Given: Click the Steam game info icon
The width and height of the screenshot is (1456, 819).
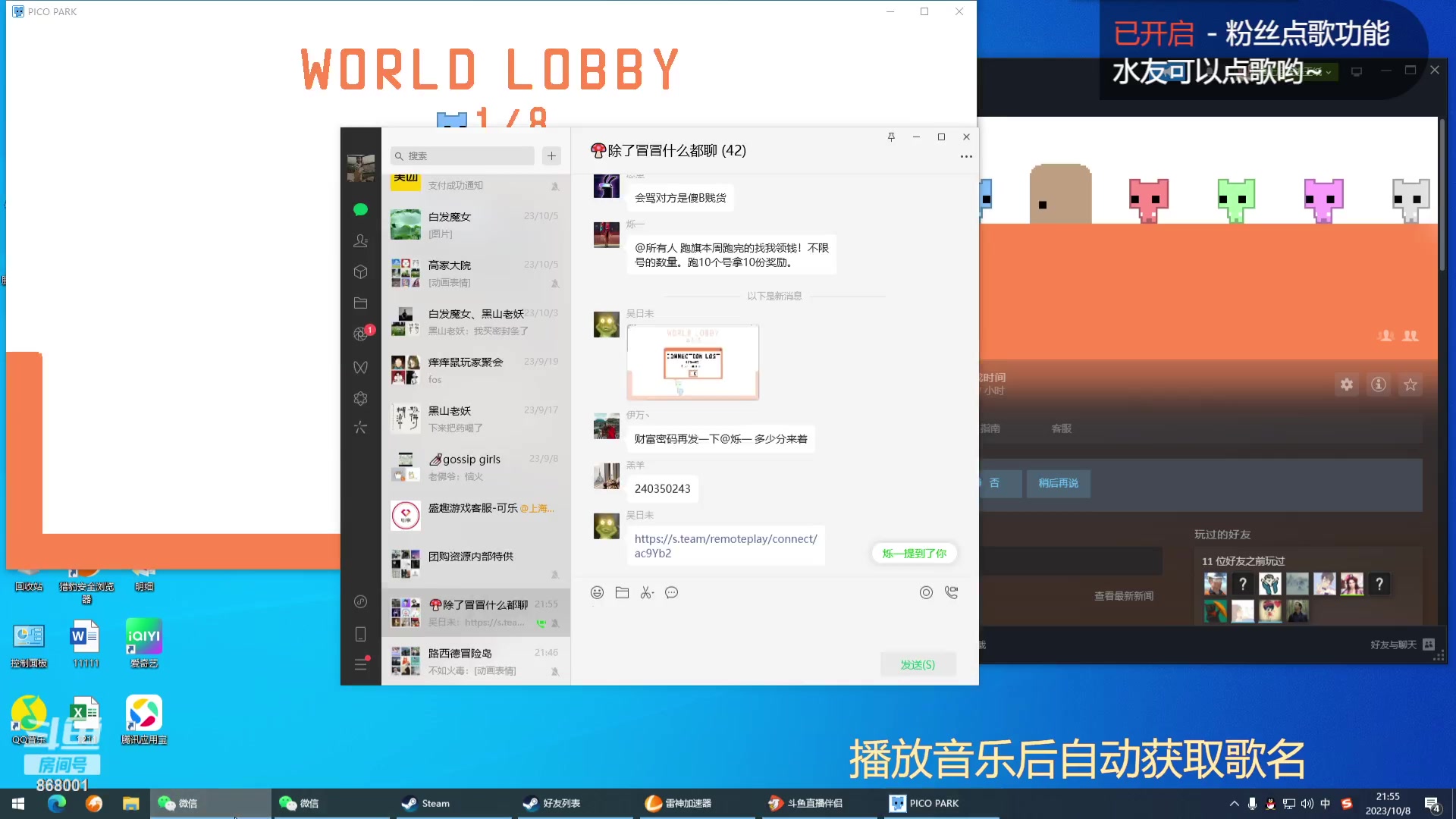Looking at the screenshot, I should [1378, 384].
